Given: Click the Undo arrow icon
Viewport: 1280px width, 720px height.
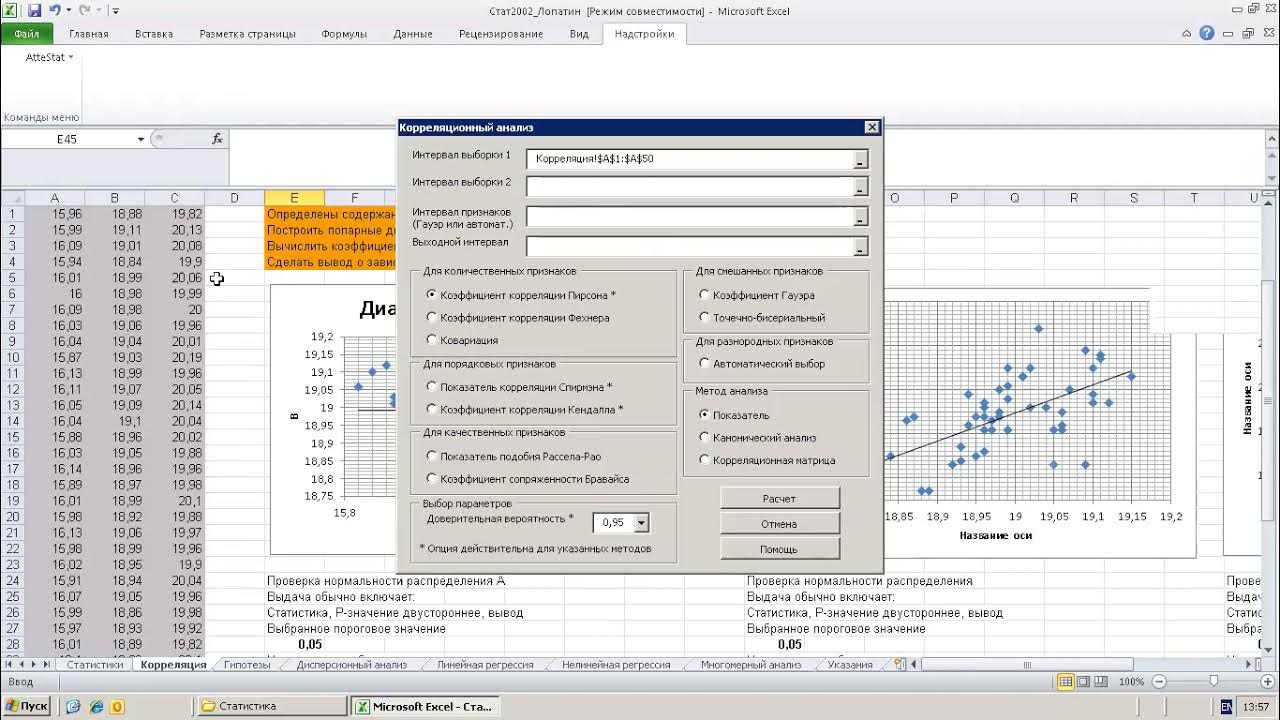Looking at the screenshot, I should [x=55, y=11].
